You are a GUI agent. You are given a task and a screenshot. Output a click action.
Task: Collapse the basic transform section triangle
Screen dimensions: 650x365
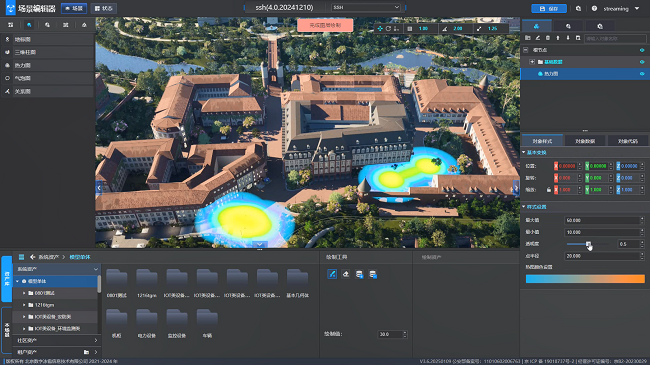[x=524, y=153]
